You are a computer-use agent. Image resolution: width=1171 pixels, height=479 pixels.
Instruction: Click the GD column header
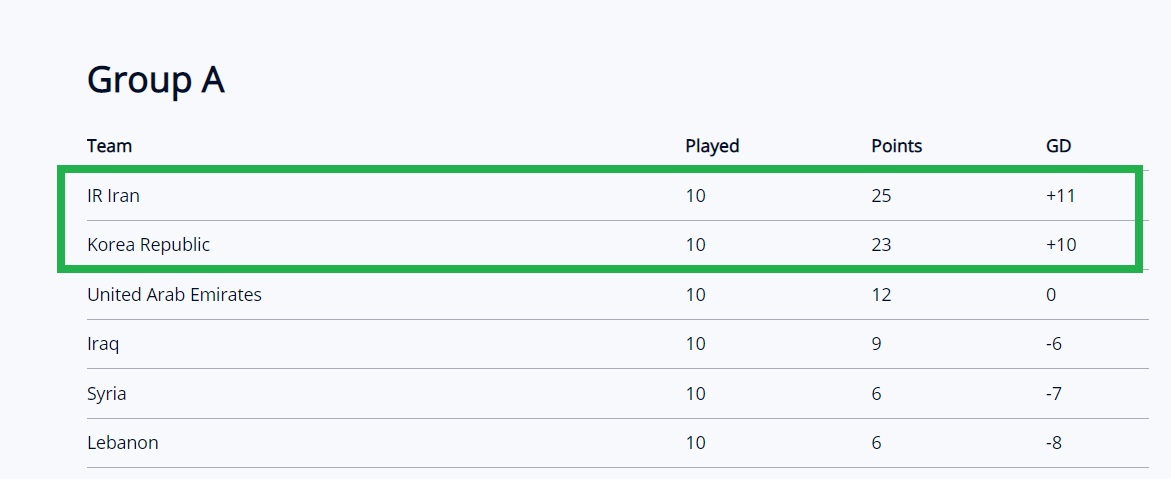[1058, 146]
